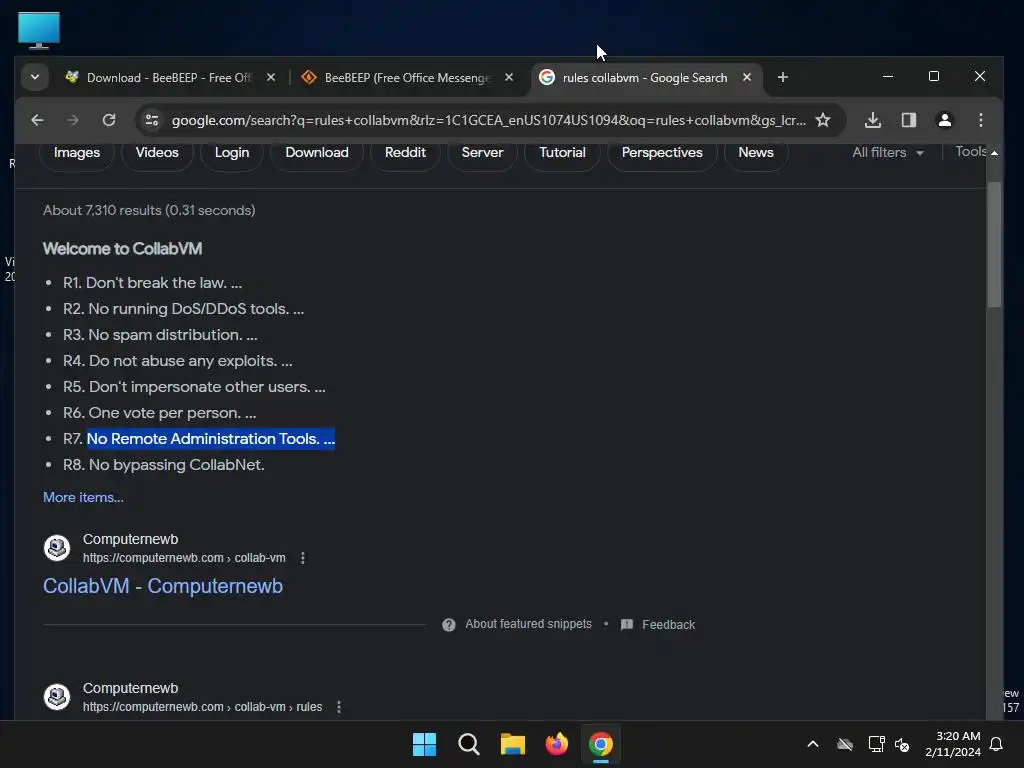The width and height of the screenshot is (1024, 768).
Task: Filter results by Videos
Action: click(157, 152)
